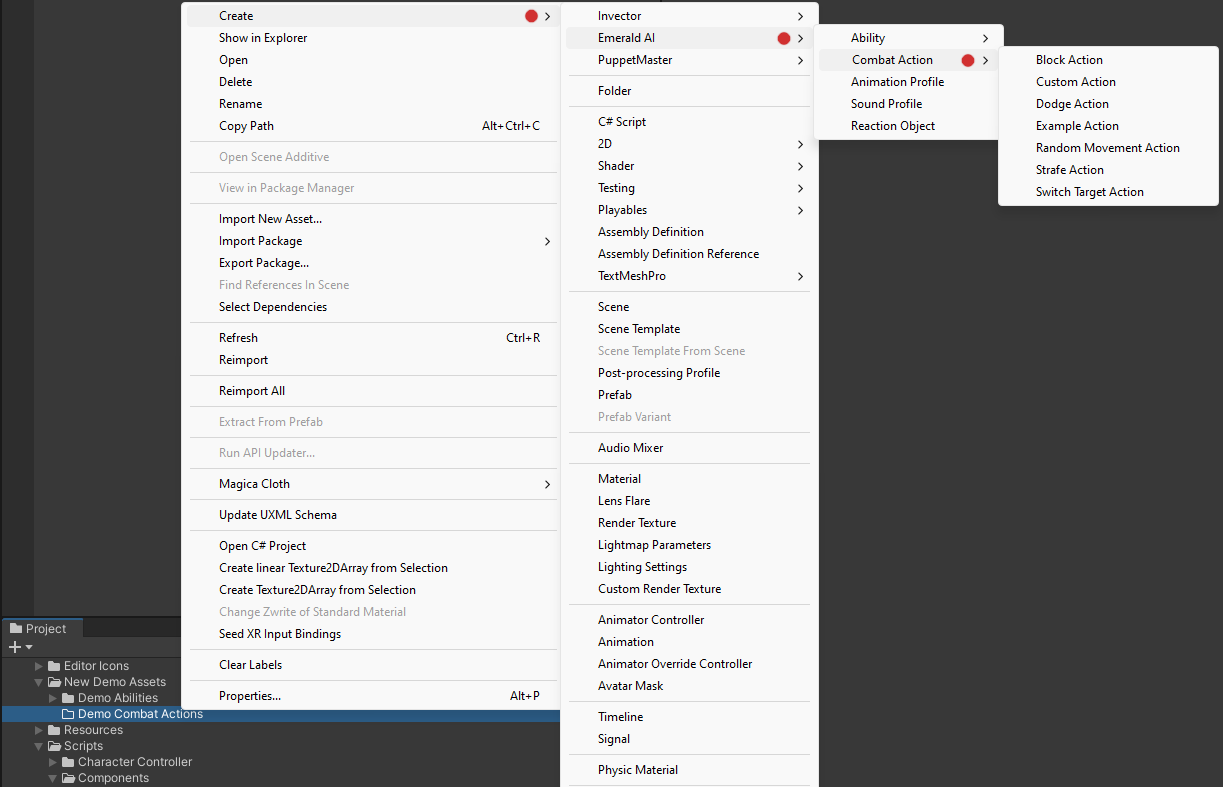Screen dimensions: 1223x787
Task: Create a new C# Script
Action: tap(690, 122)
